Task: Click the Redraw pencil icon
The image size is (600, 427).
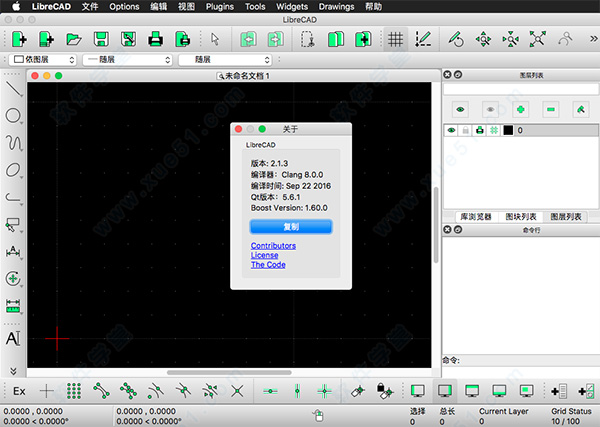Action: click(456, 39)
